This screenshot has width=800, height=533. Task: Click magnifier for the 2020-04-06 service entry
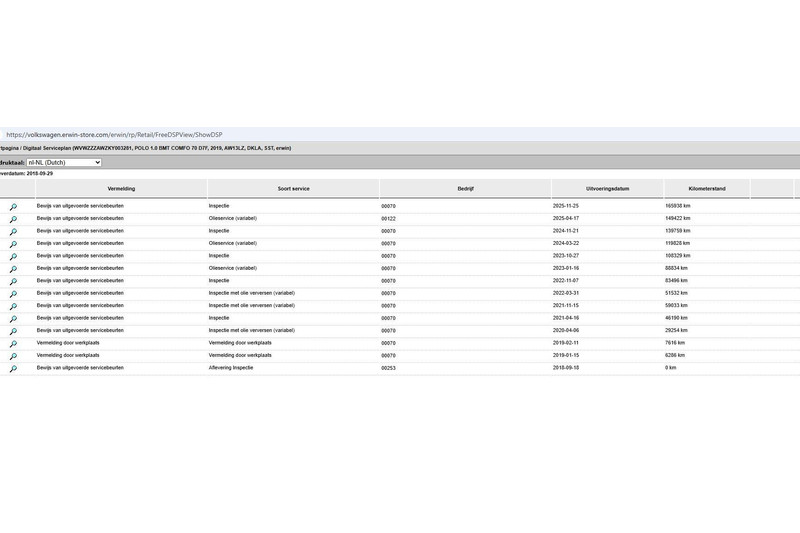tap(14, 332)
